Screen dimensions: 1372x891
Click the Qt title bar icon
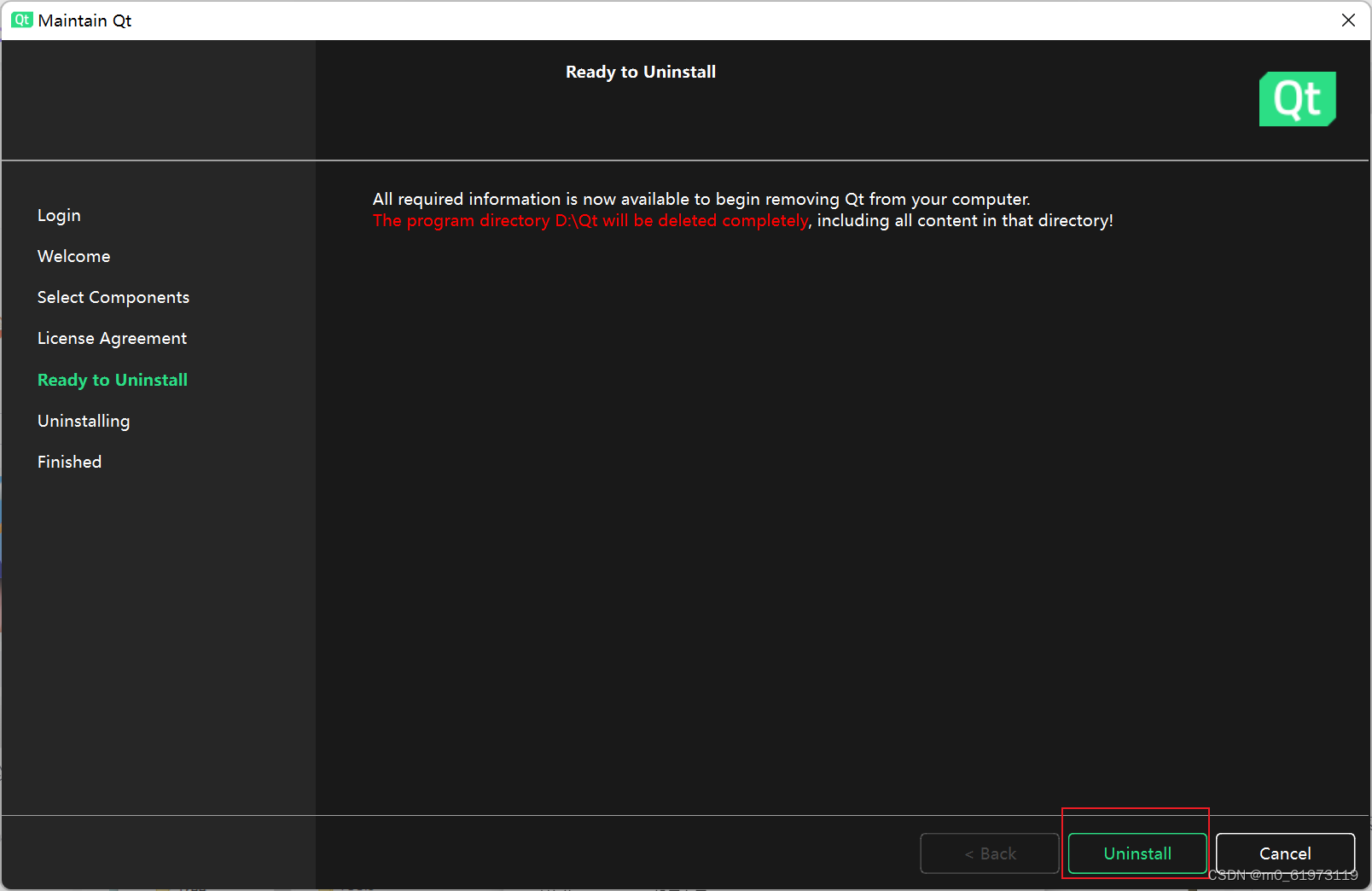click(21, 20)
